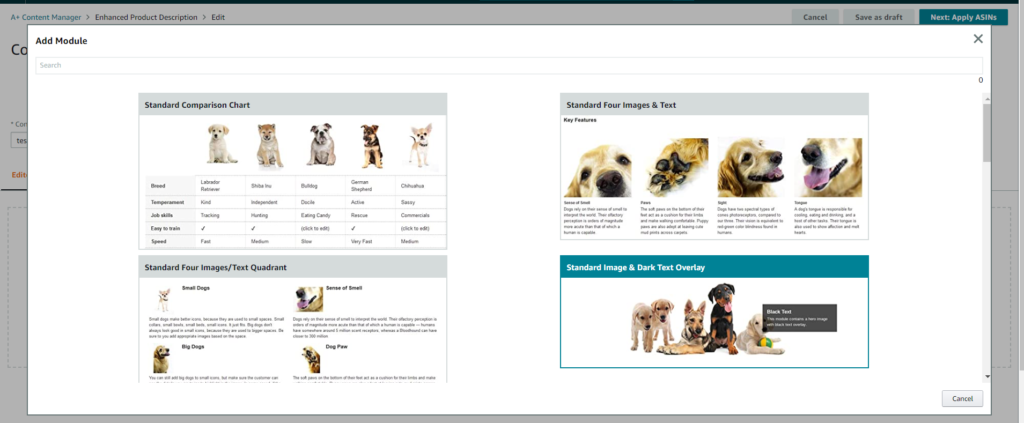Go to Enhanced Product Description breadcrumb
The width and height of the screenshot is (1024, 423).
146,17
